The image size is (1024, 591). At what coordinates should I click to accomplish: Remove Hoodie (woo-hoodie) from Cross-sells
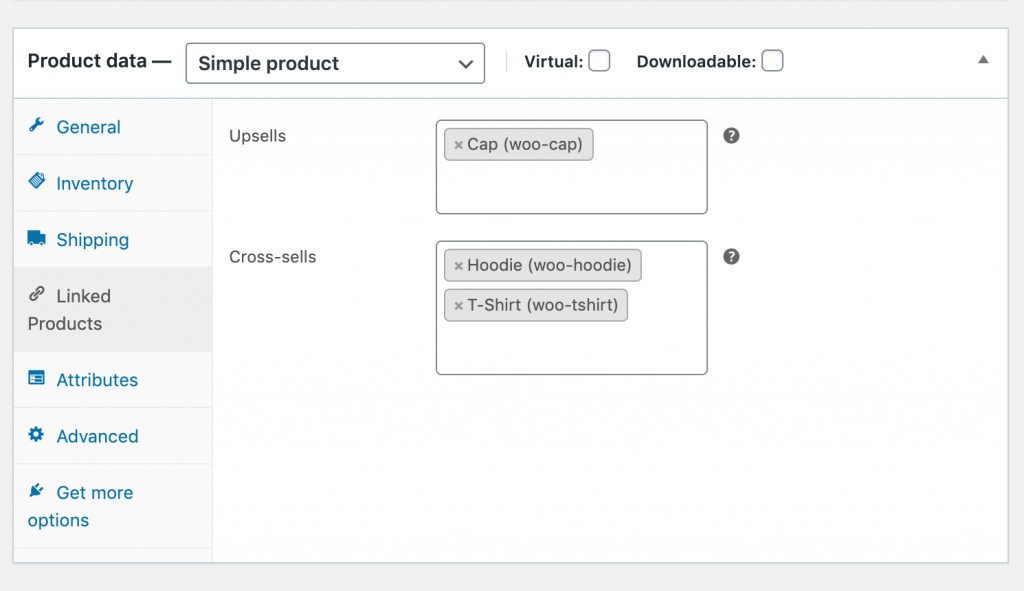point(458,266)
